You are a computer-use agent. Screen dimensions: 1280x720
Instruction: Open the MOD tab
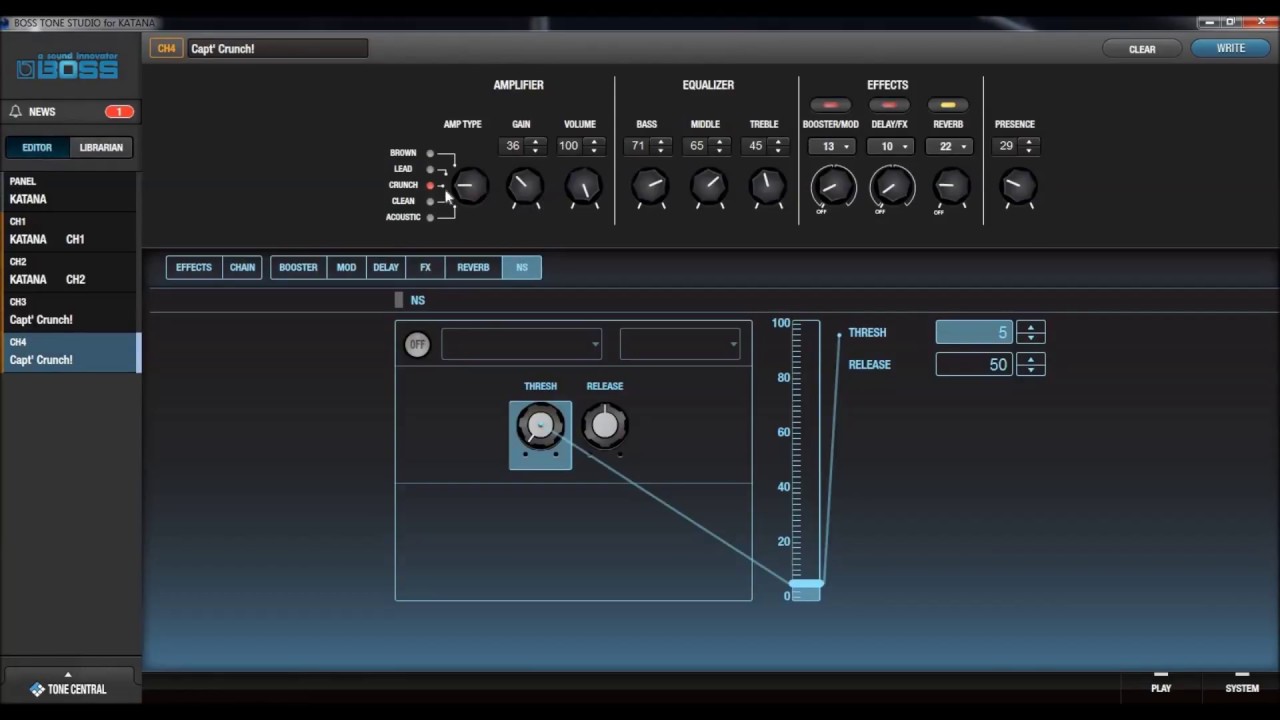[x=346, y=267]
